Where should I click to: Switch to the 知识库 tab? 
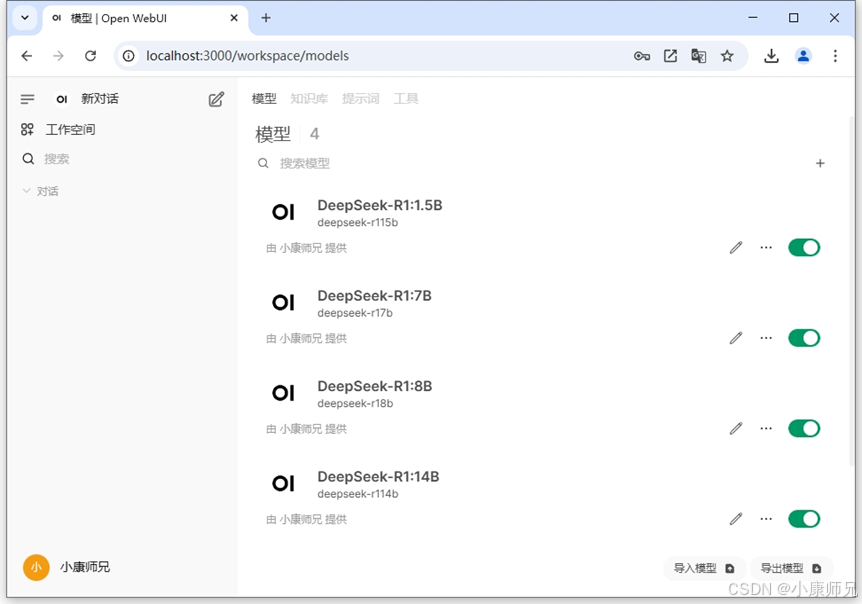click(309, 98)
